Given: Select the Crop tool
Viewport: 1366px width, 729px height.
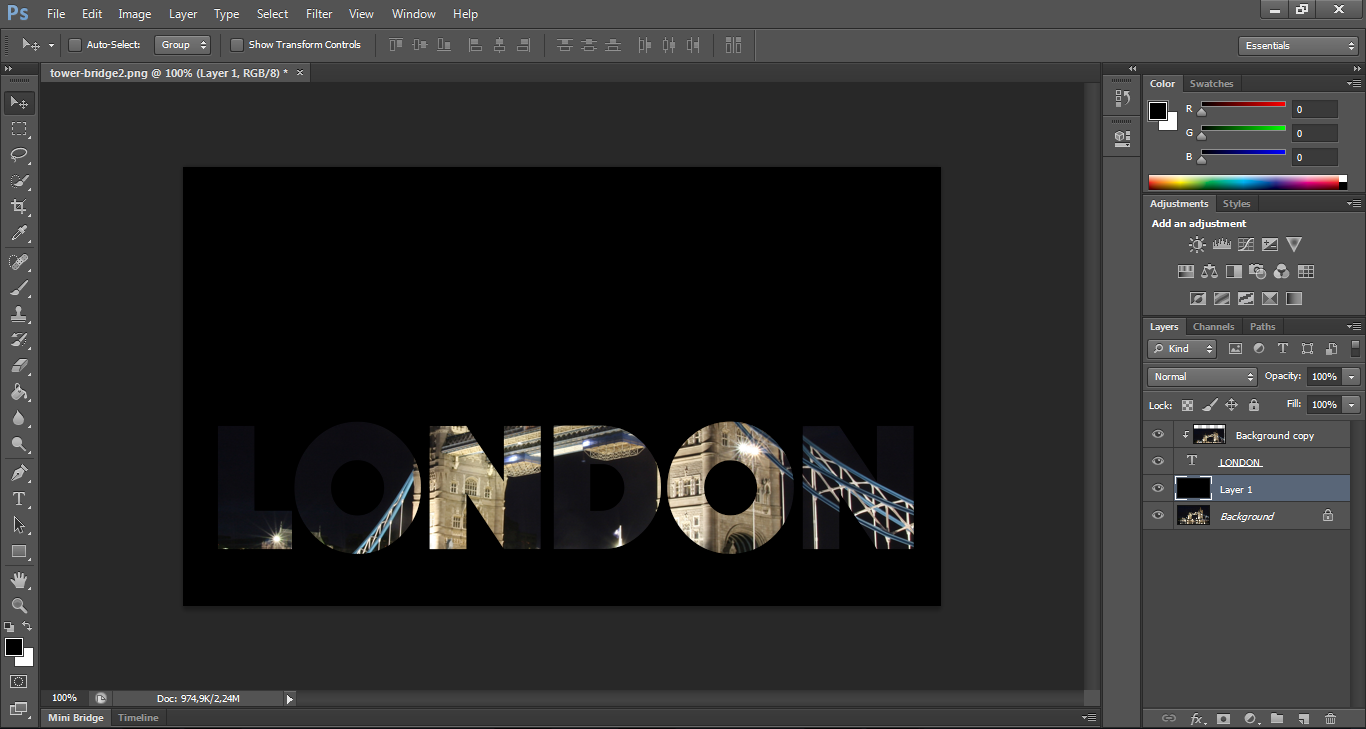Looking at the screenshot, I should click(19, 207).
